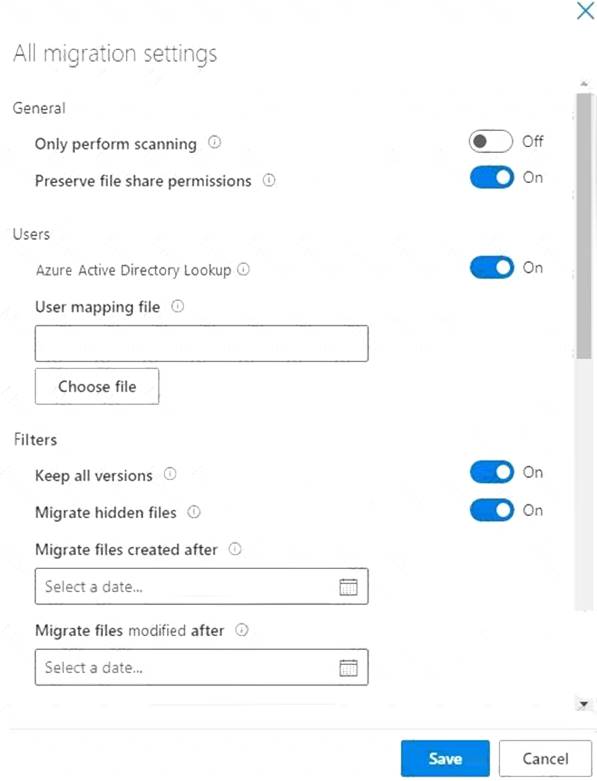This screenshot has width=597, height=781.
Task: Click info icon next to Keep all versions
Action: coord(170,474)
